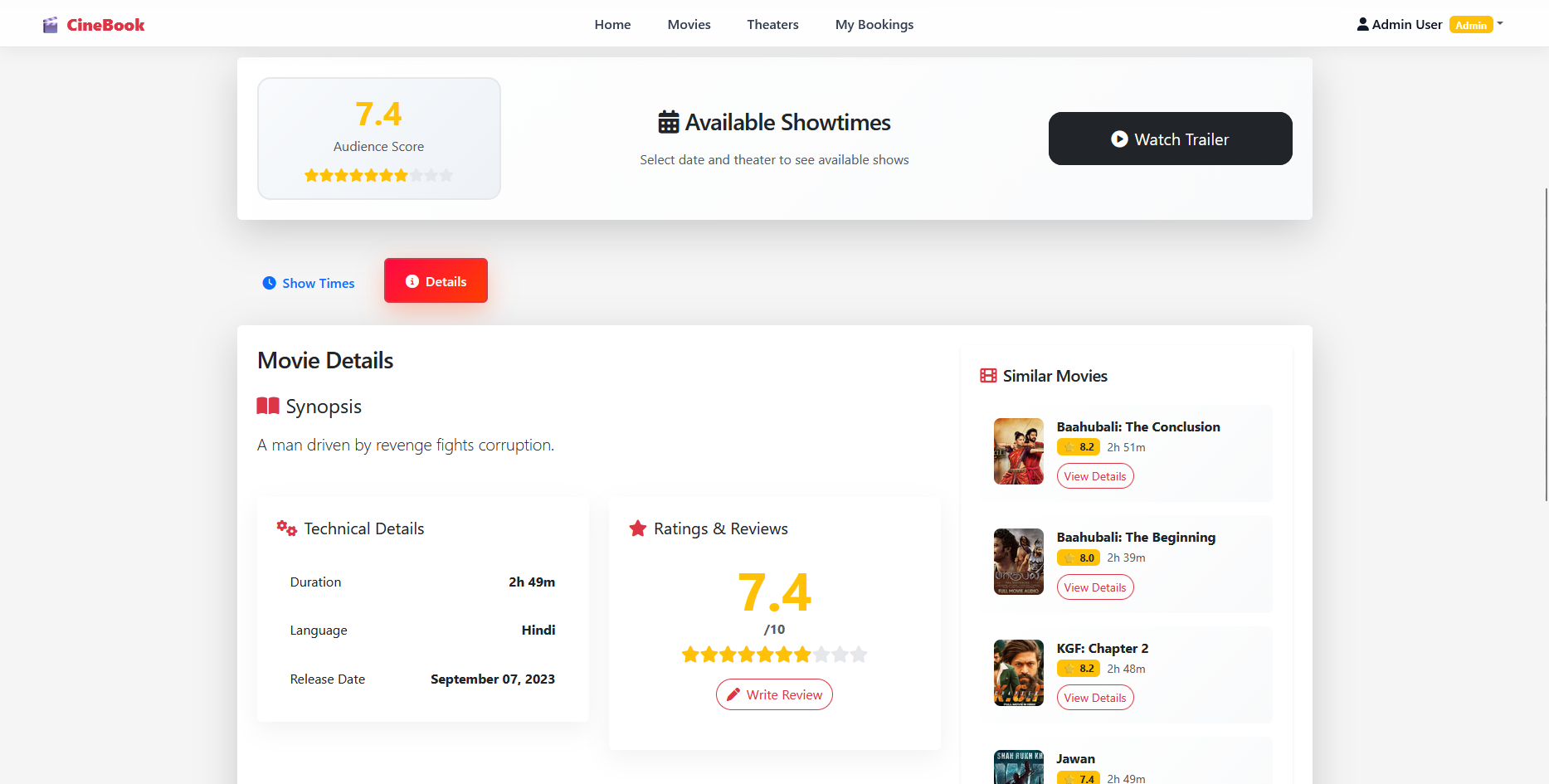Click the film strip icon by Similar Movies
This screenshot has height=784, width=1549.
coord(988,376)
